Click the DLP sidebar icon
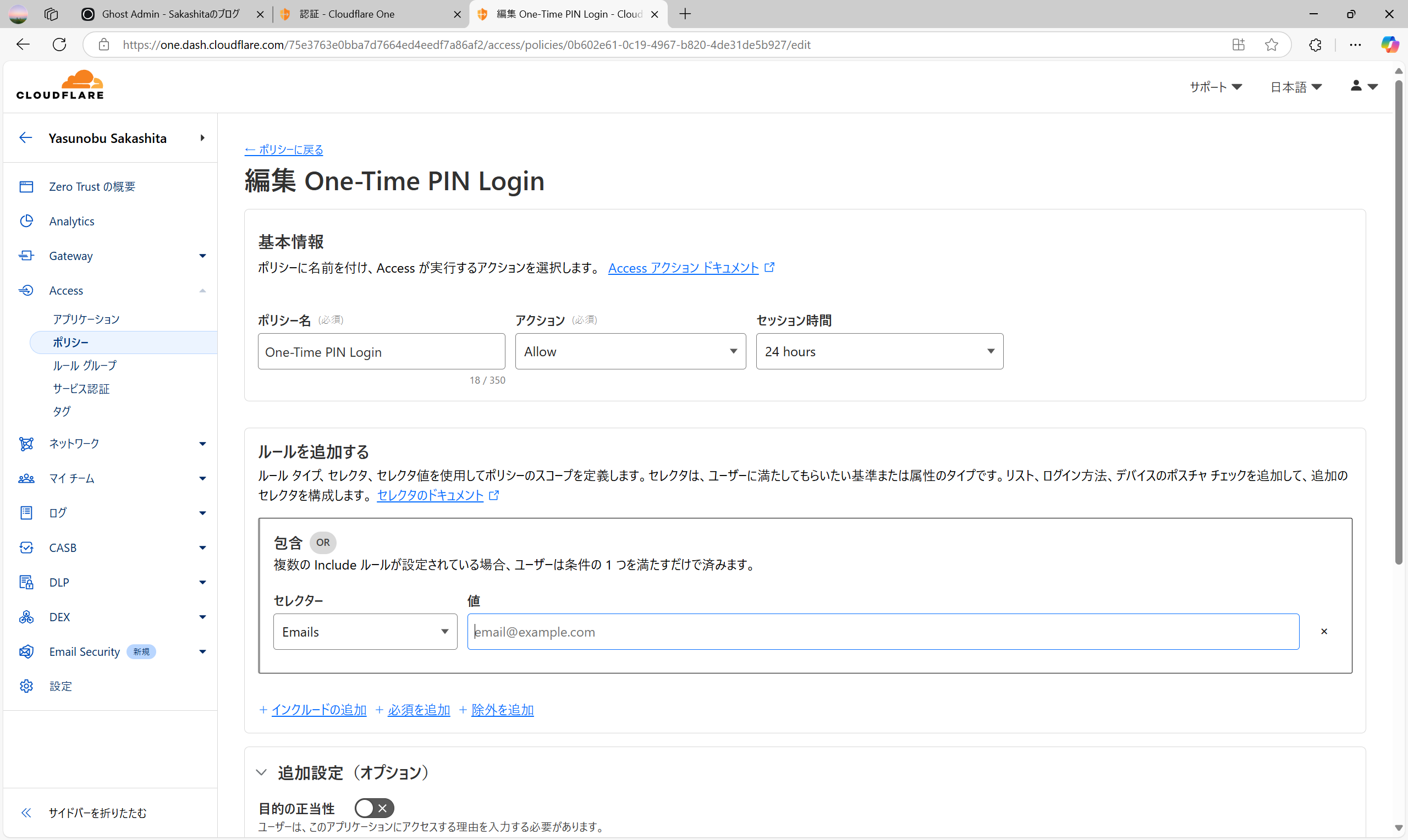The height and width of the screenshot is (840, 1408). tap(26, 582)
